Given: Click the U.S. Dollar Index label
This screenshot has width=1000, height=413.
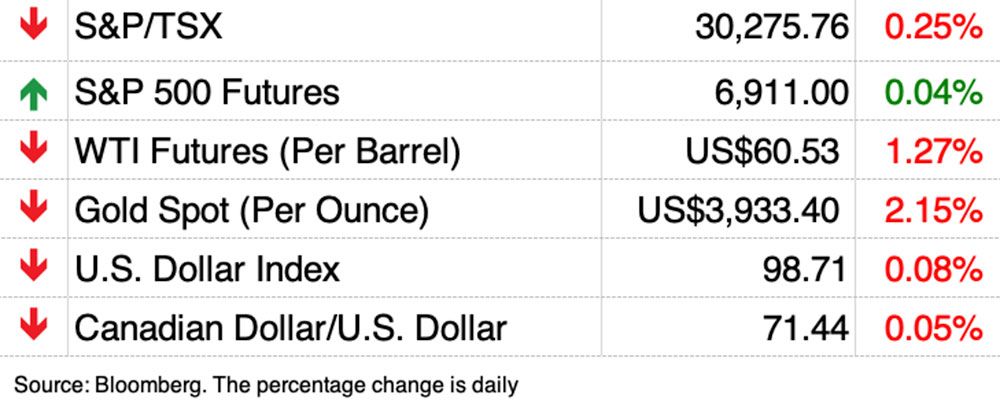Looking at the screenshot, I should coord(207,268).
